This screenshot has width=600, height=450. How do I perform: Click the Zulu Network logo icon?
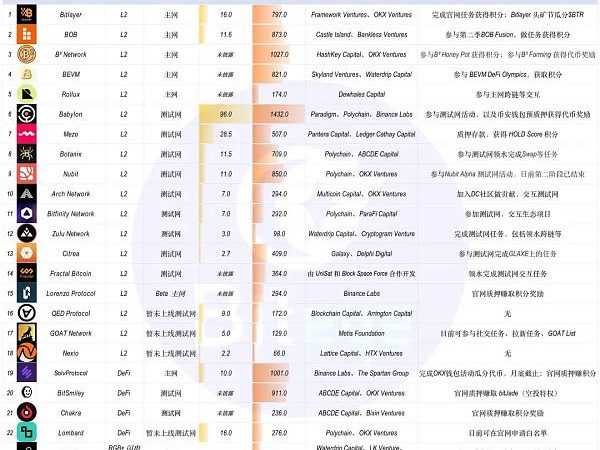[x=27, y=233]
